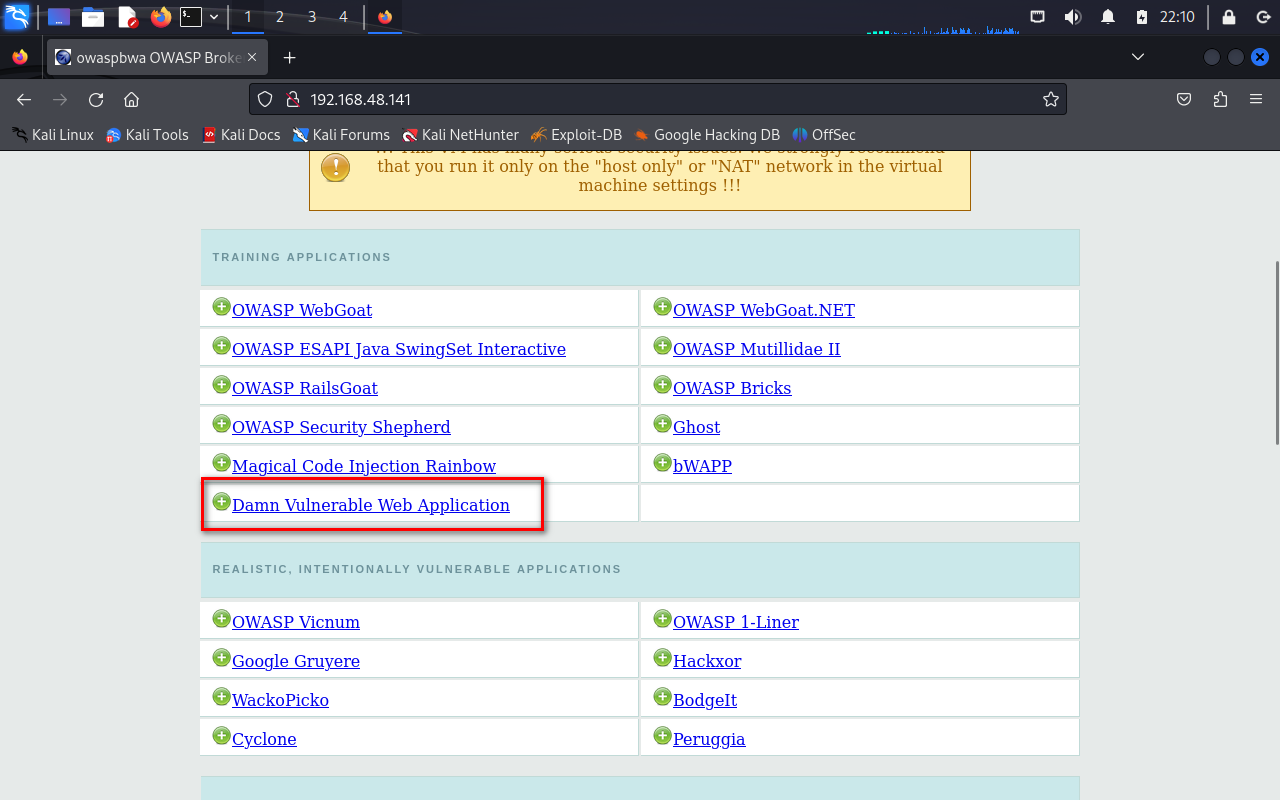Open the OWASP Vicnum link
The height and width of the screenshot is (800, 1280).
(296, 622)
